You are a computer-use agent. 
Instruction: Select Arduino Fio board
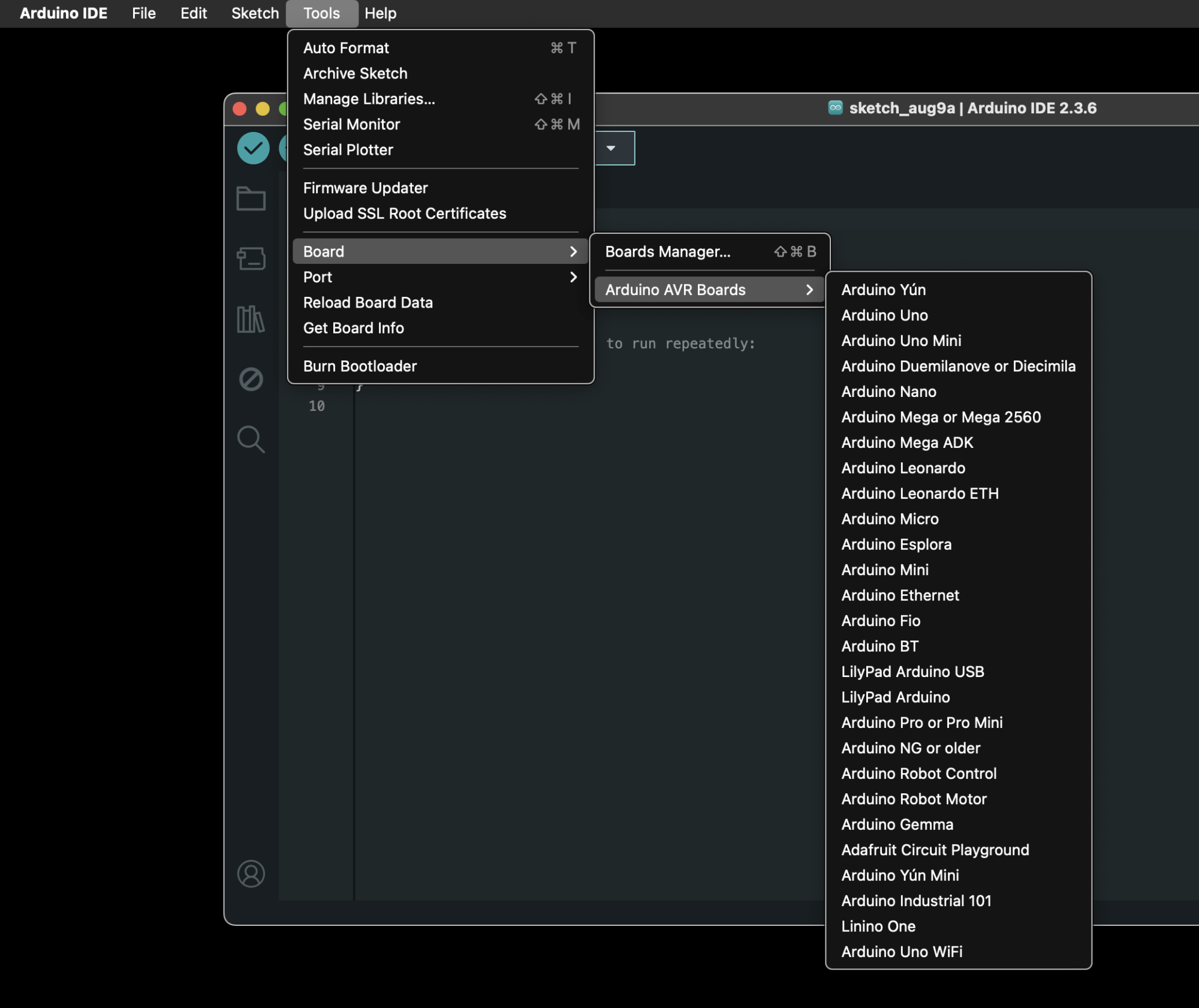tap(958, 621)
